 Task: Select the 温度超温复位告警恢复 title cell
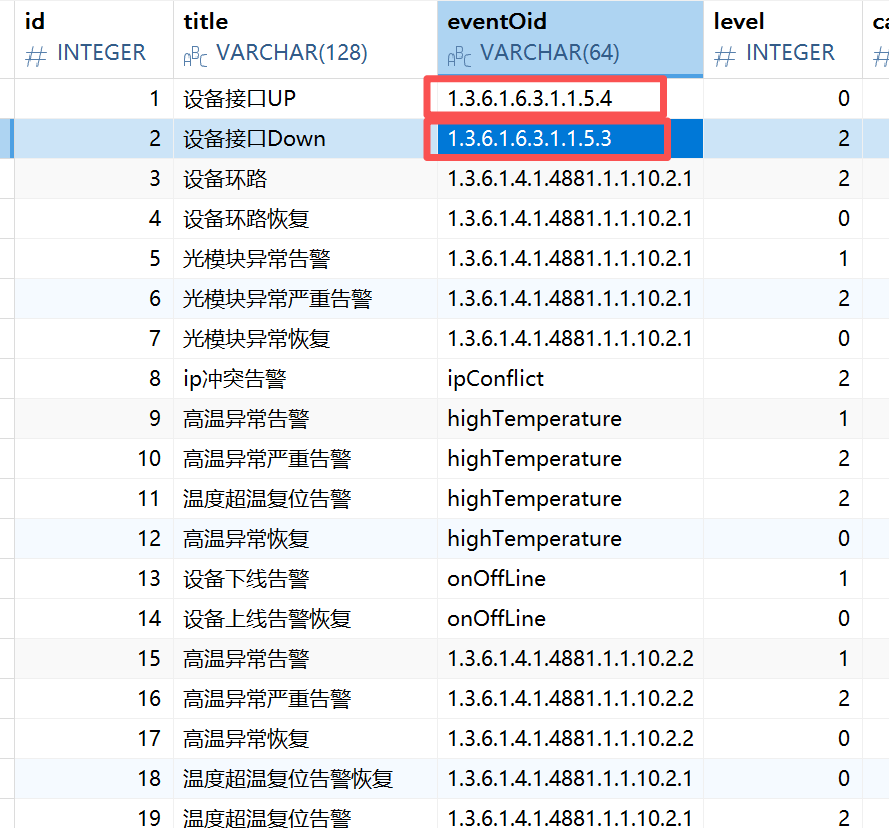[288, 778]
